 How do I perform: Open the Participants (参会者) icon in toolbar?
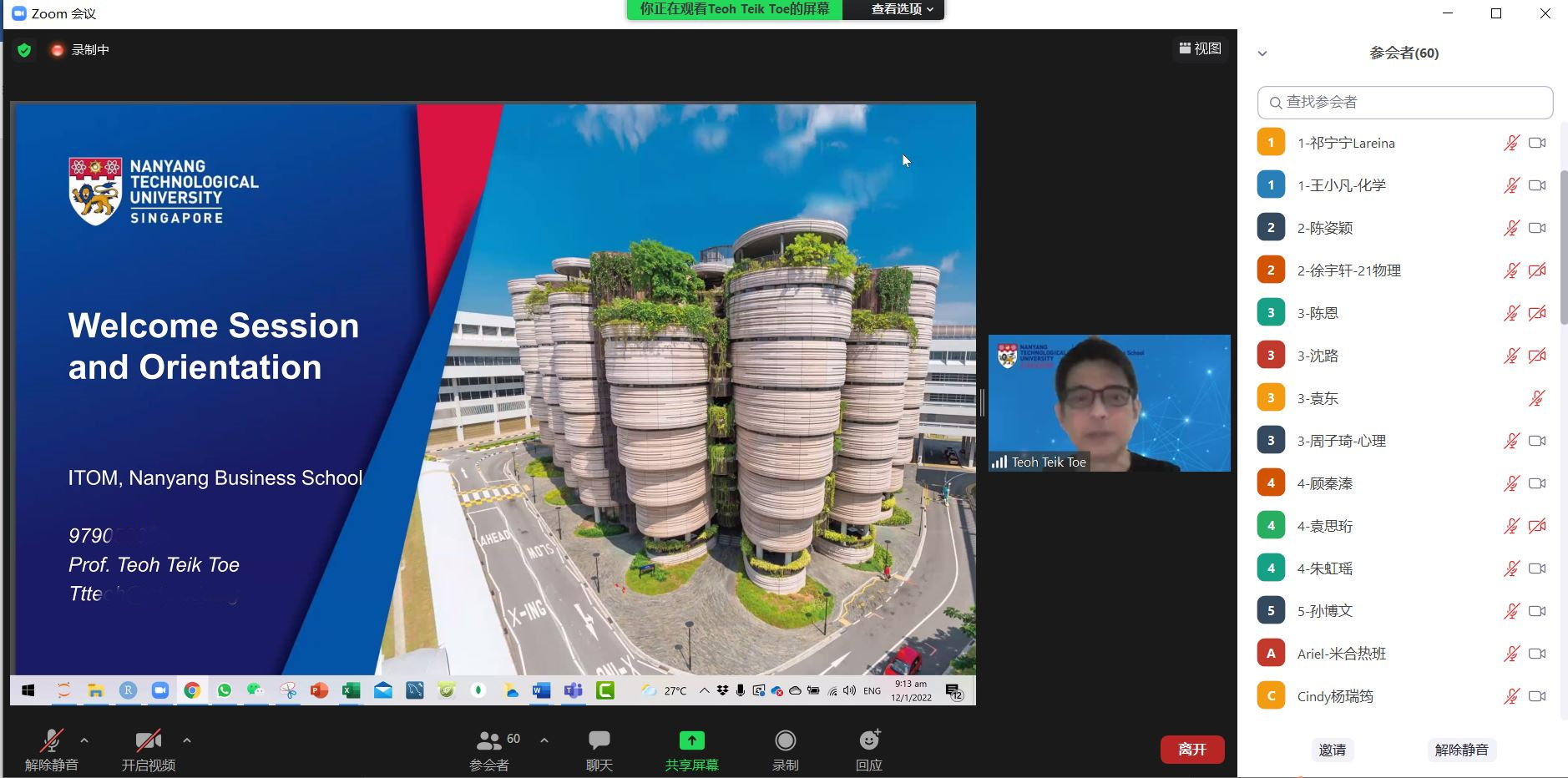488,740
